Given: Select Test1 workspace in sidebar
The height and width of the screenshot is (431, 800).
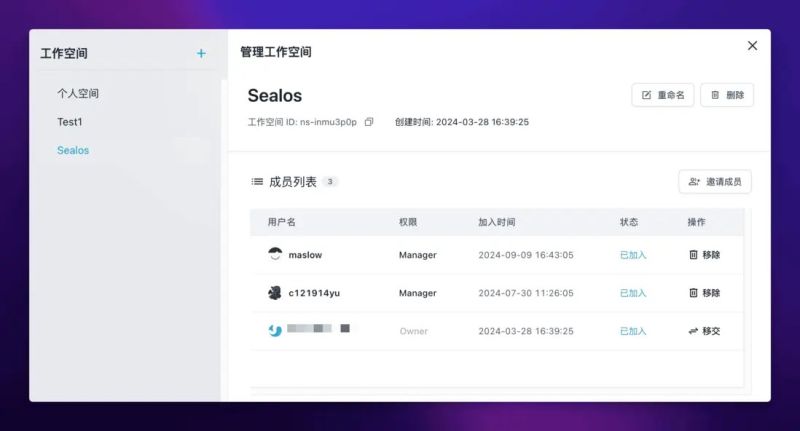Looking at the screenshot, I should pos(69,122).
